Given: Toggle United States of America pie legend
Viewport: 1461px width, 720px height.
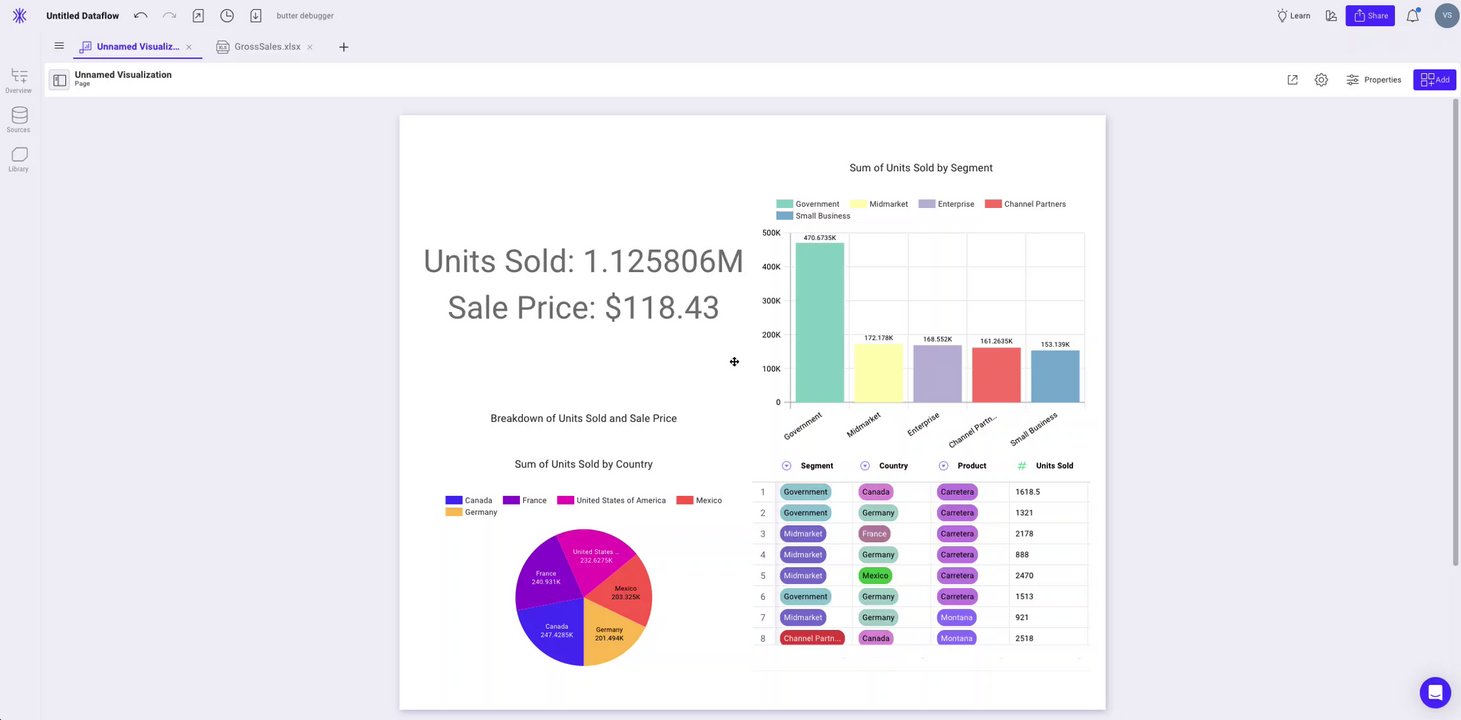Looking at the screenshot, I should [x=611, y=500].
